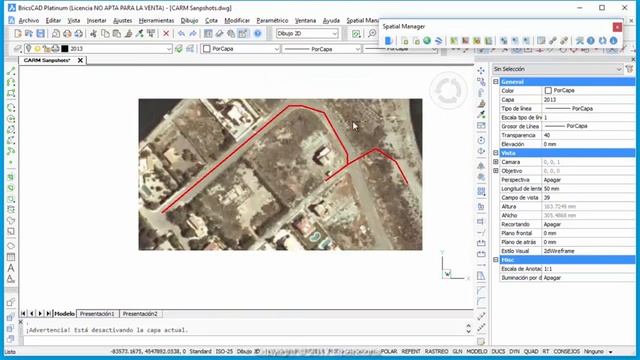The image size is (640, 360).
Task: Click the black layer color swatch beside 2013
Action: click(x=65, y=49)
